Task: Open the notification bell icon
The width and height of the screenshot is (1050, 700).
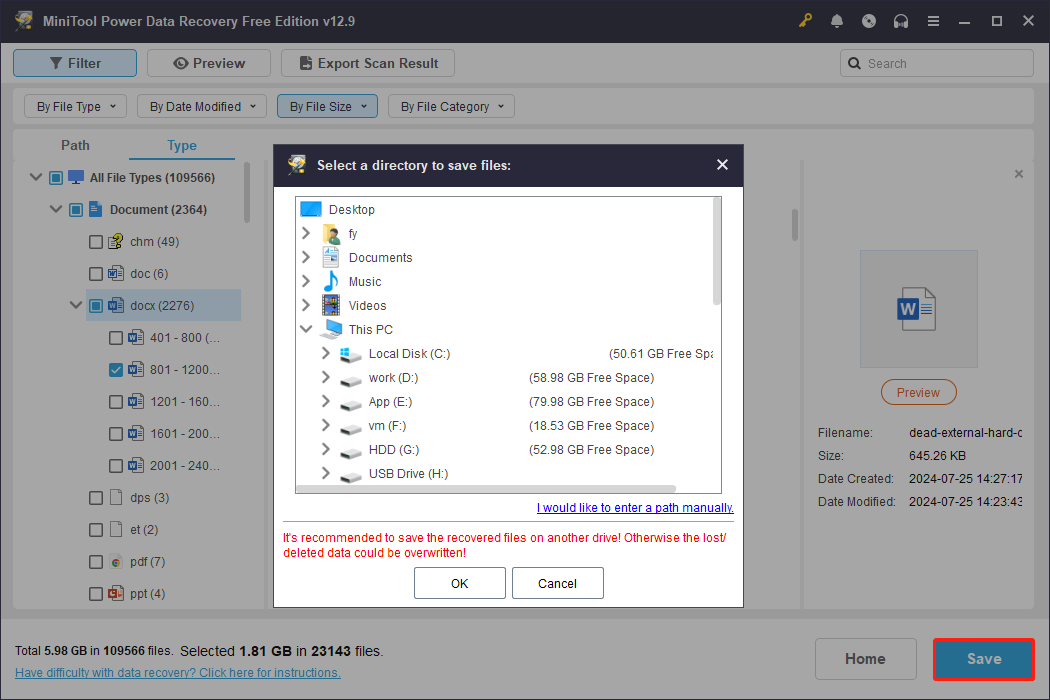Action: [x=837, y=21]
